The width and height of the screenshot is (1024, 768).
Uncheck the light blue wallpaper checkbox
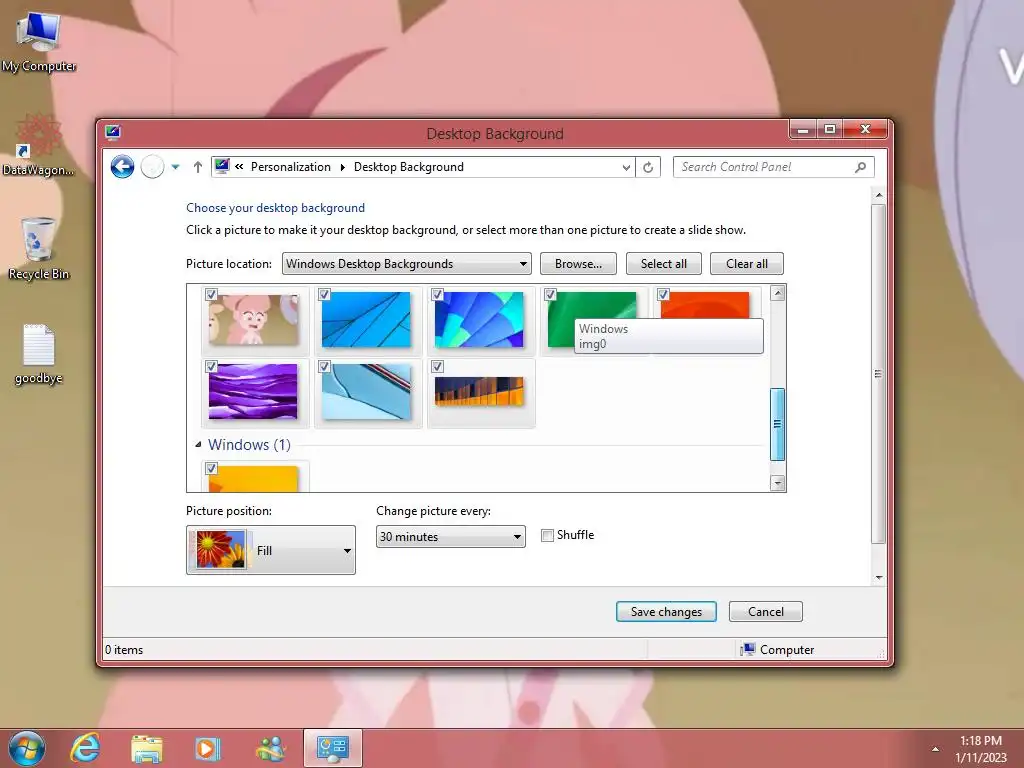coord(324,366)
